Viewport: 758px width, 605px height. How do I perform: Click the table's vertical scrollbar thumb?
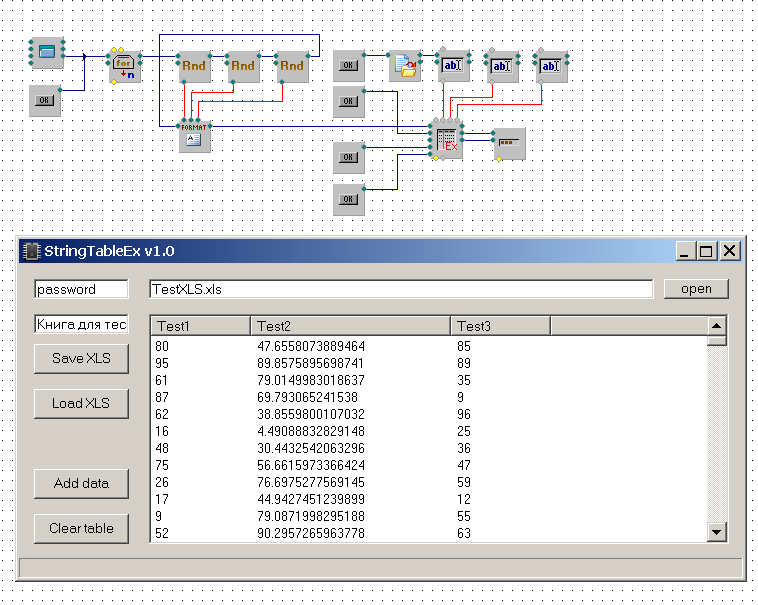(x=716, y=341)
